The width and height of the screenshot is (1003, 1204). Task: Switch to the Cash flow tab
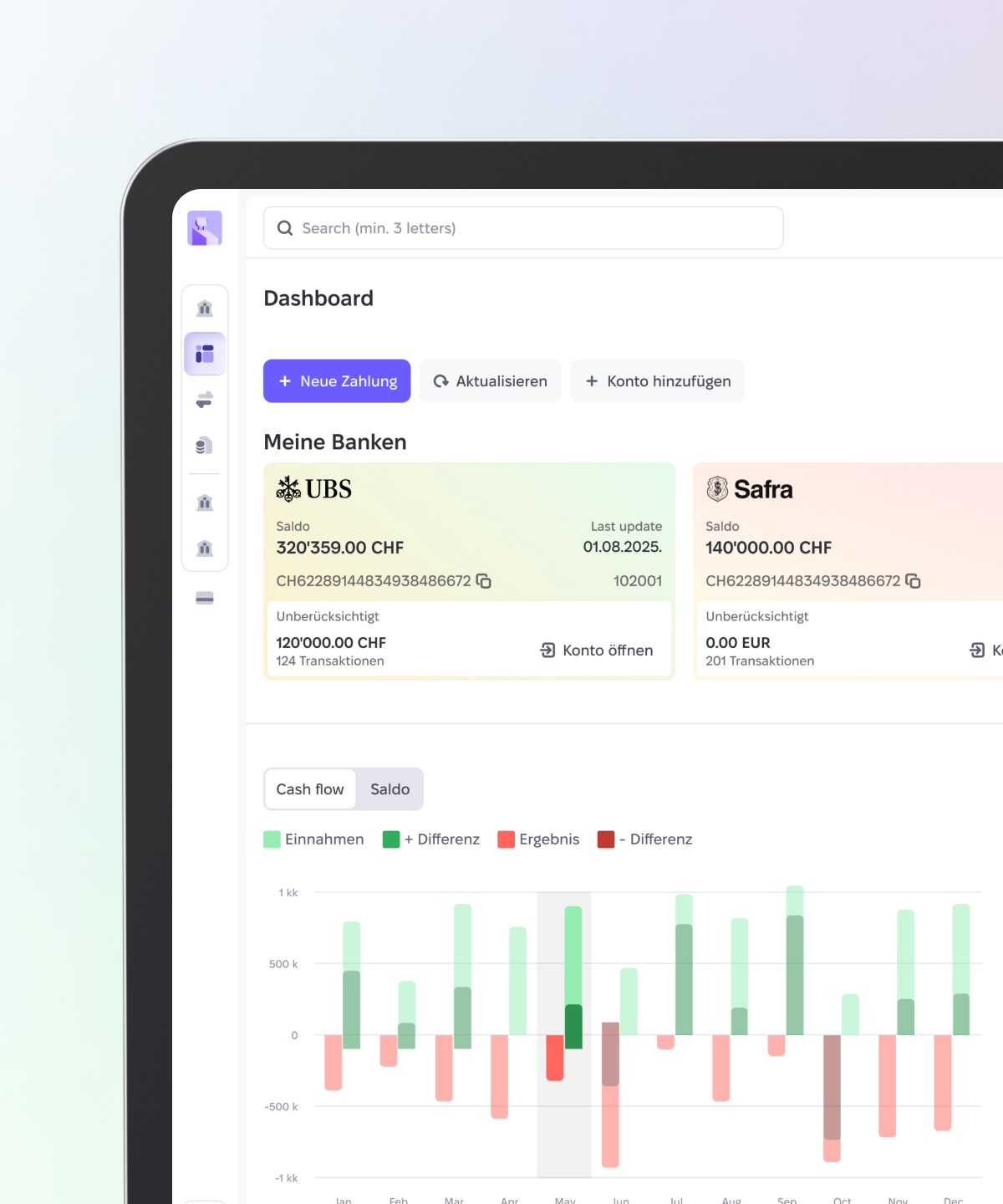pyautogui.click(x=310, y=789)
